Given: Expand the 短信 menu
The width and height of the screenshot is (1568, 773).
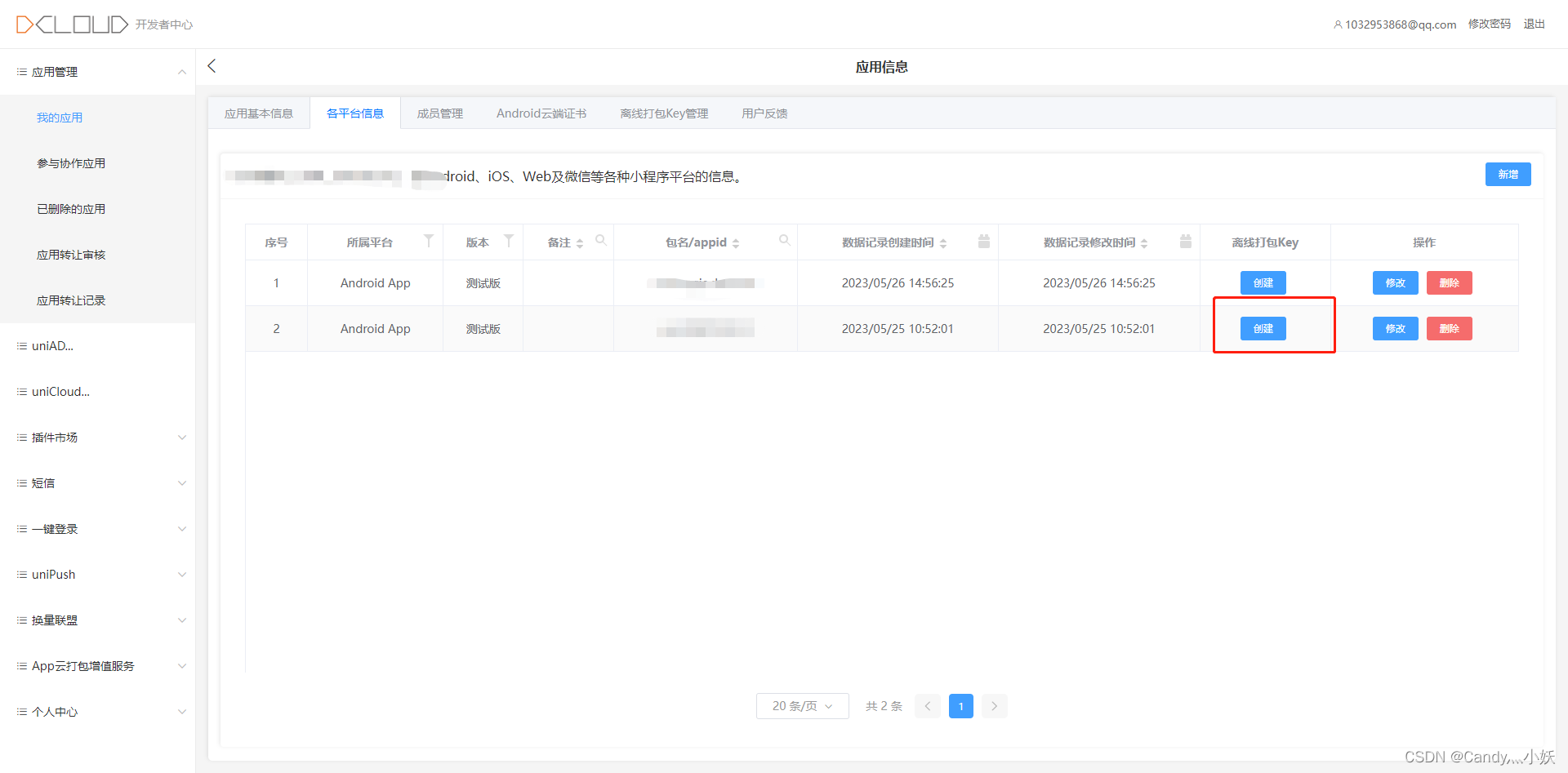Looking at the screenshot, I should coord(98,483).
